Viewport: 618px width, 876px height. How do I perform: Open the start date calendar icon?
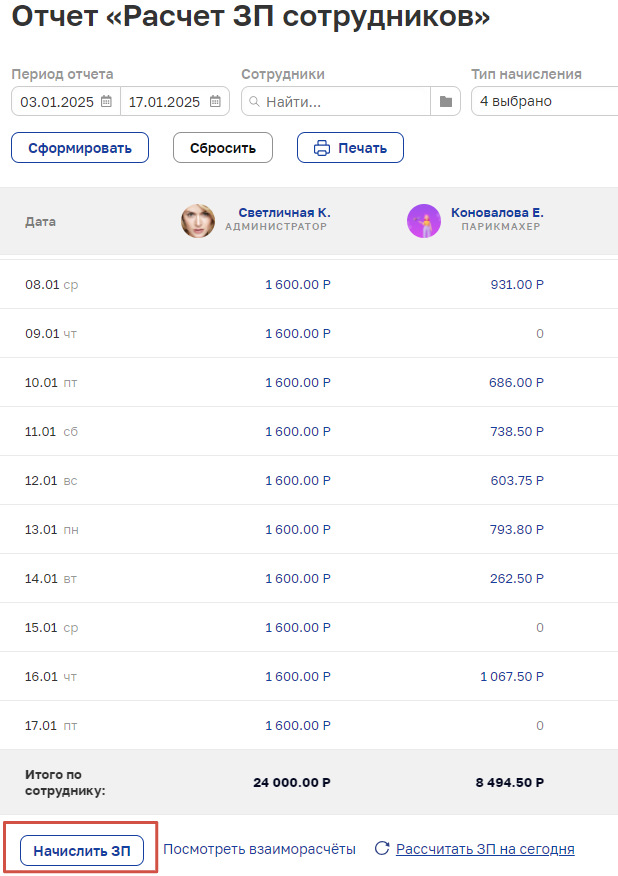click(106, 101)
